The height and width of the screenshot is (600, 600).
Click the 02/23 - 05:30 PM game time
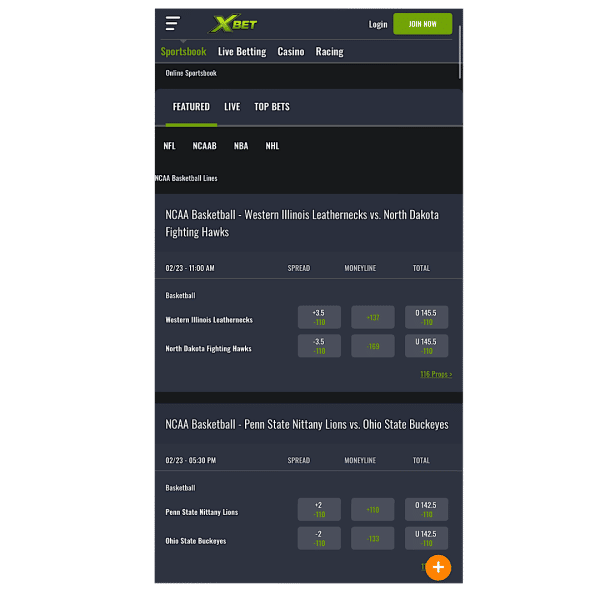(191, 460)
